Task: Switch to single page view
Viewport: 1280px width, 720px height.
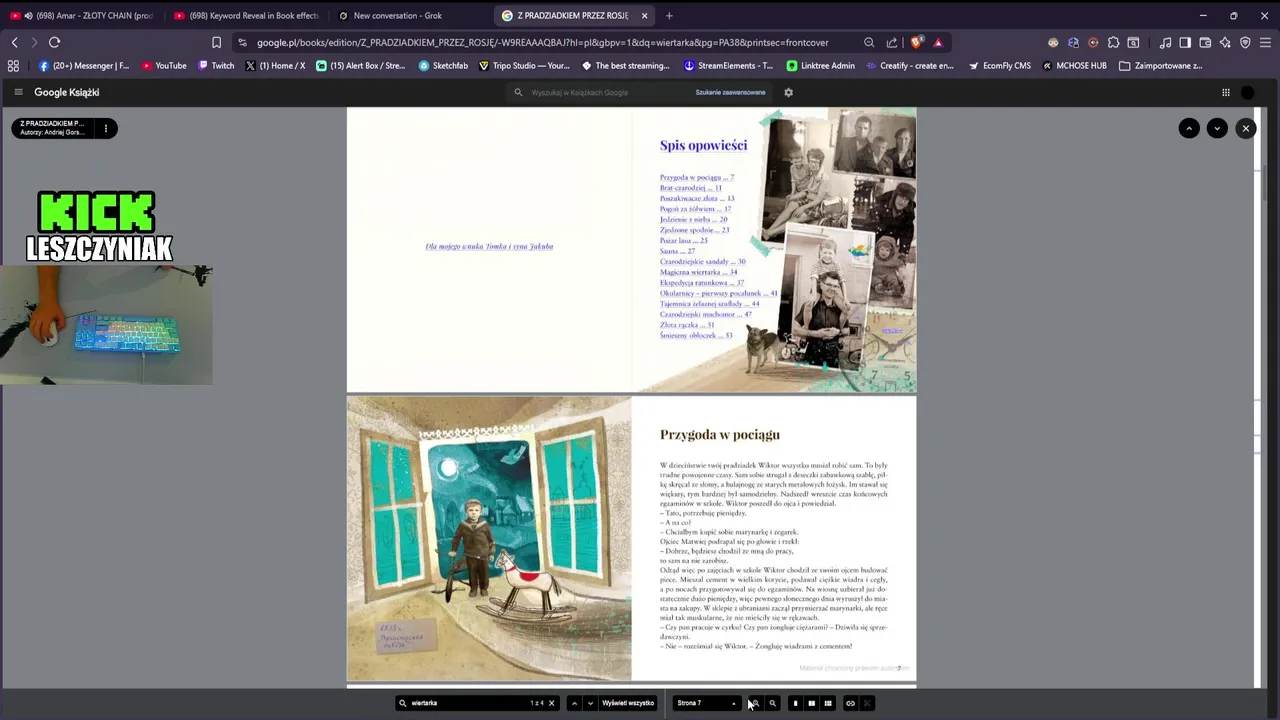Action: click(x=795, y=703)
